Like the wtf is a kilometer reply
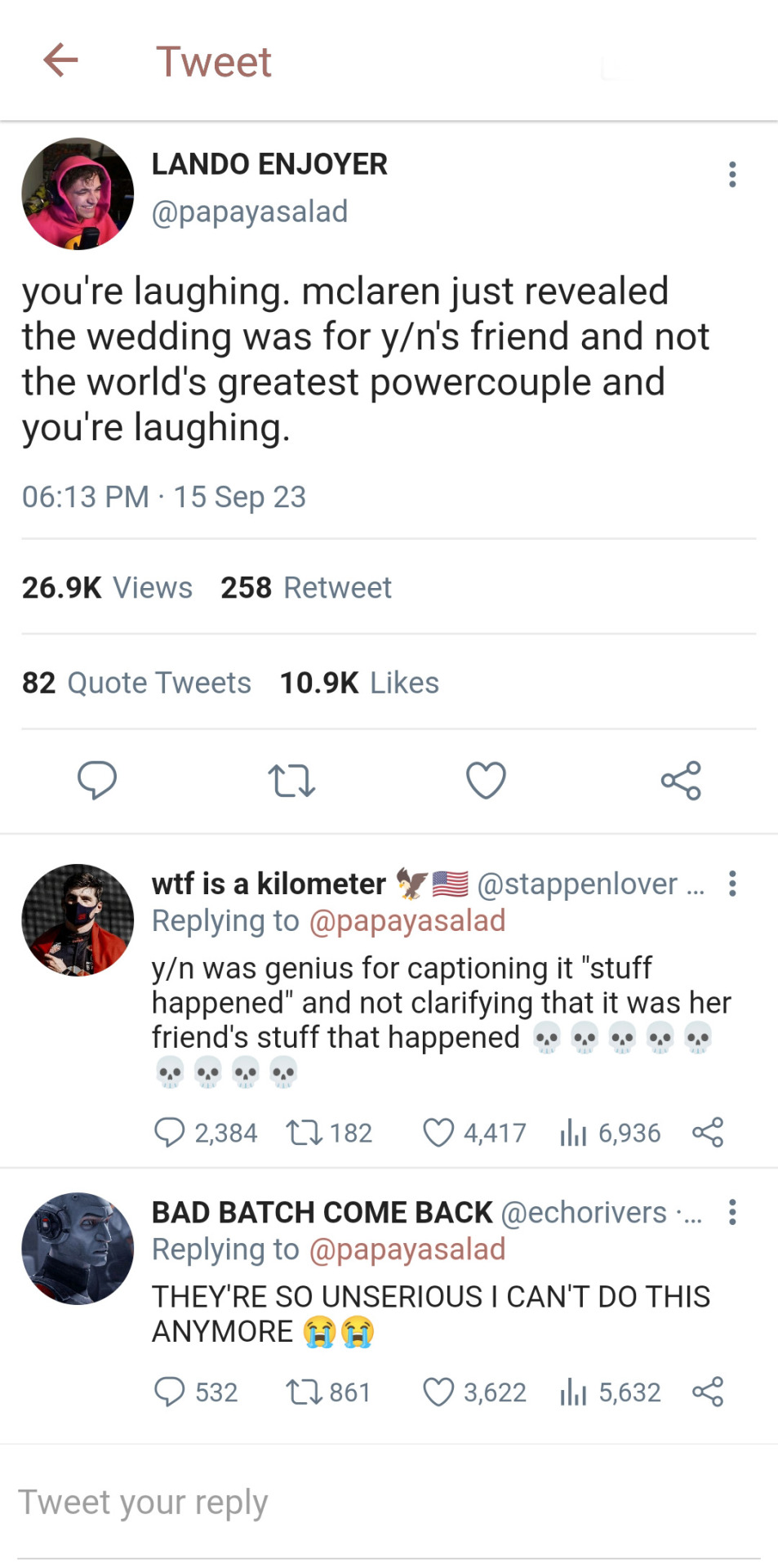Image resolution: width=778 pixels, height=1568 pixels. coord(438,1133)
